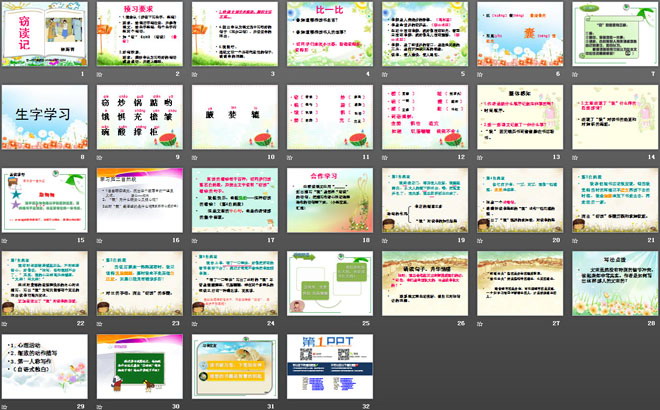Select slide 31 with the seashell picture

pyautogui.click(x=233, y=370)
